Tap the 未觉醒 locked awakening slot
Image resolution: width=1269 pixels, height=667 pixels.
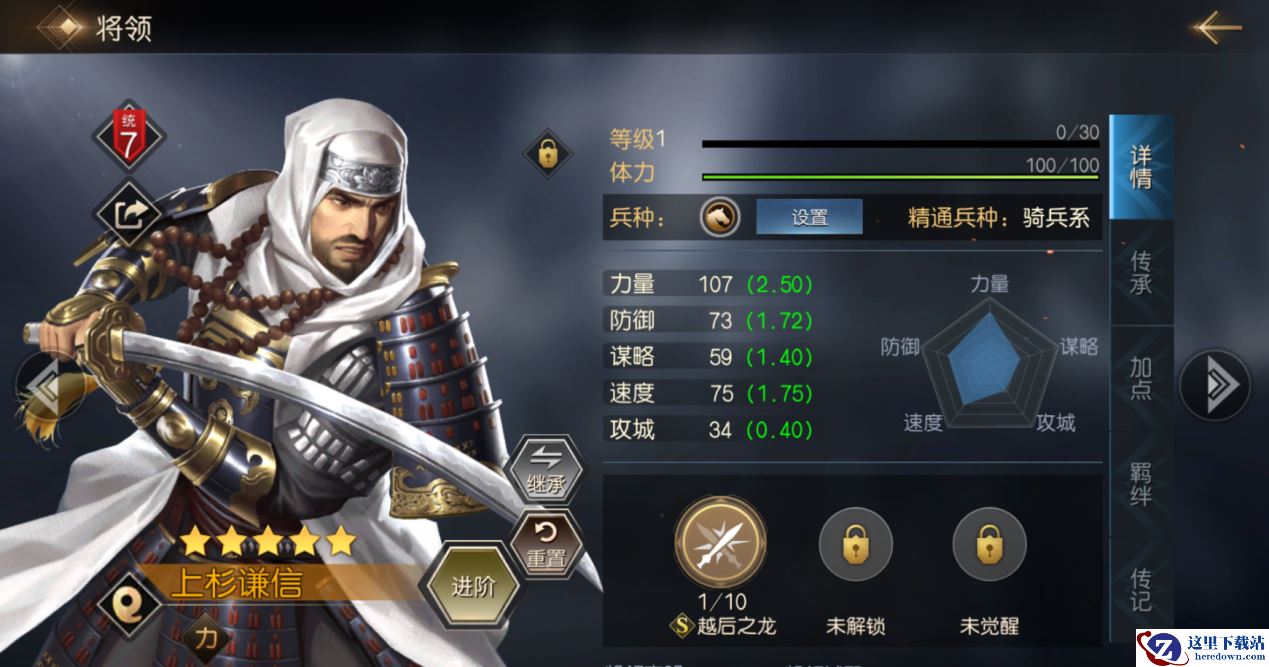[x=989, y=544]
